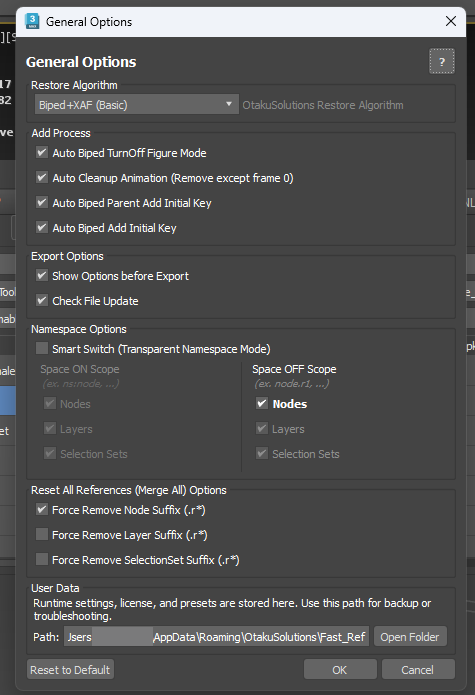This screenshot has height=695, width=475.
Task: Click the Namespace Options group label
Action: pyautogui.click(x=79, y=329)
